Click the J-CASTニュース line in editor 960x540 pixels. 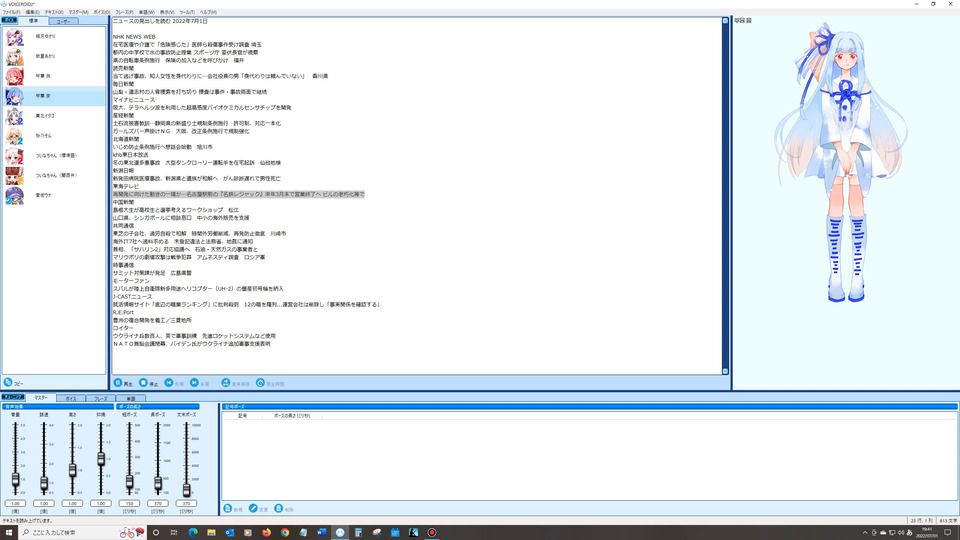(x=132, y=296)
